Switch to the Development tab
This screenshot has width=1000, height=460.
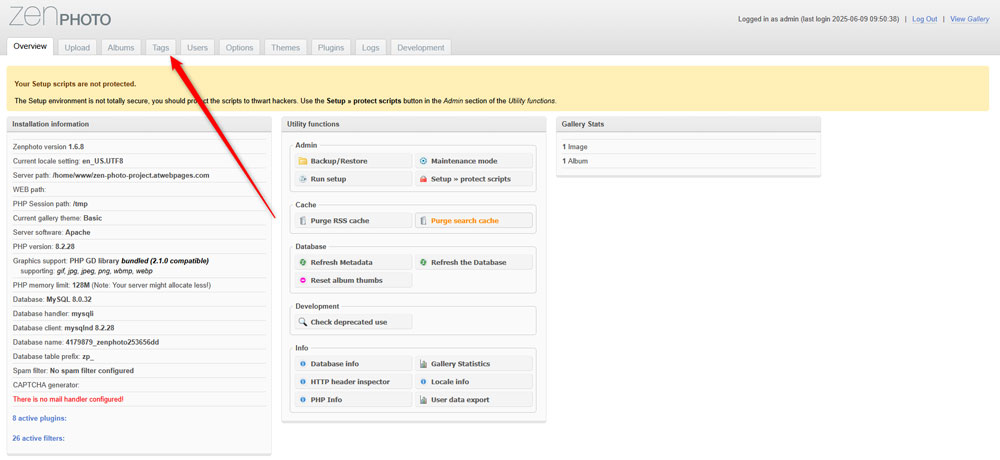[x=421, y=48]
